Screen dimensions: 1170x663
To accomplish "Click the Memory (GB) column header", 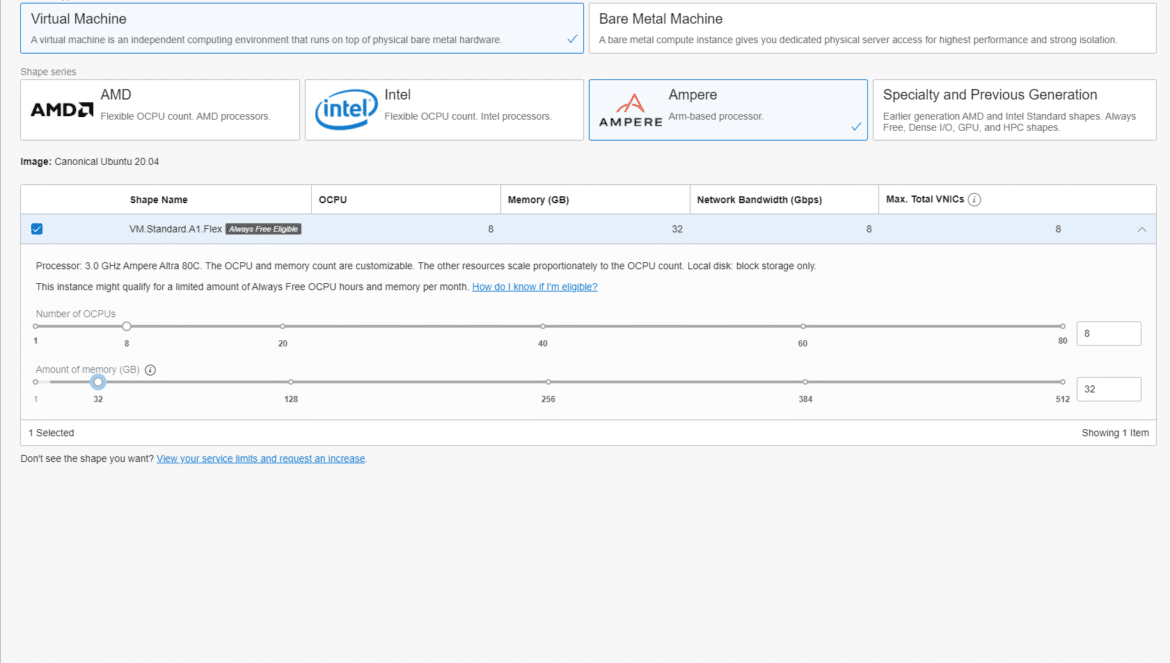I will pyautogui.click(x=538, y=200).
